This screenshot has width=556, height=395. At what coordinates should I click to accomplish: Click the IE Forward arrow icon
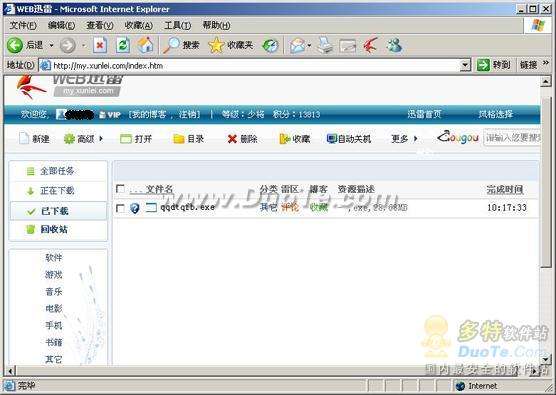click(x=67, y=45)
